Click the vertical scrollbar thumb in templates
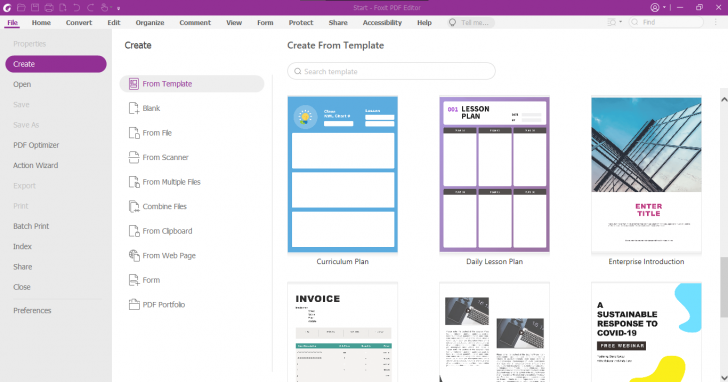This screenshot has width=728, height=382. click(724, 287)
